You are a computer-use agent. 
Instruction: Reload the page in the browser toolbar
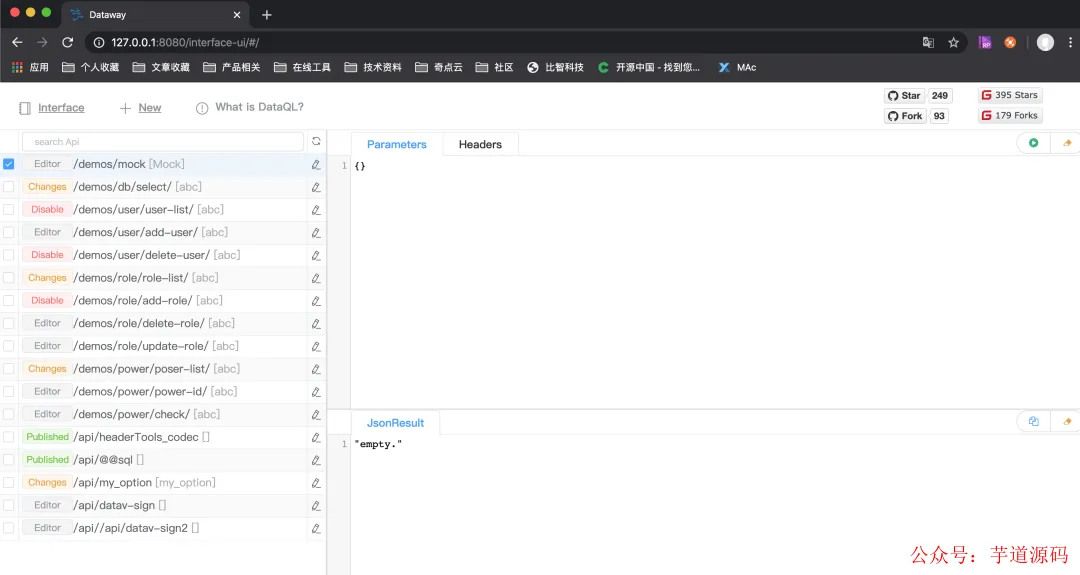(x=68, y=43)
